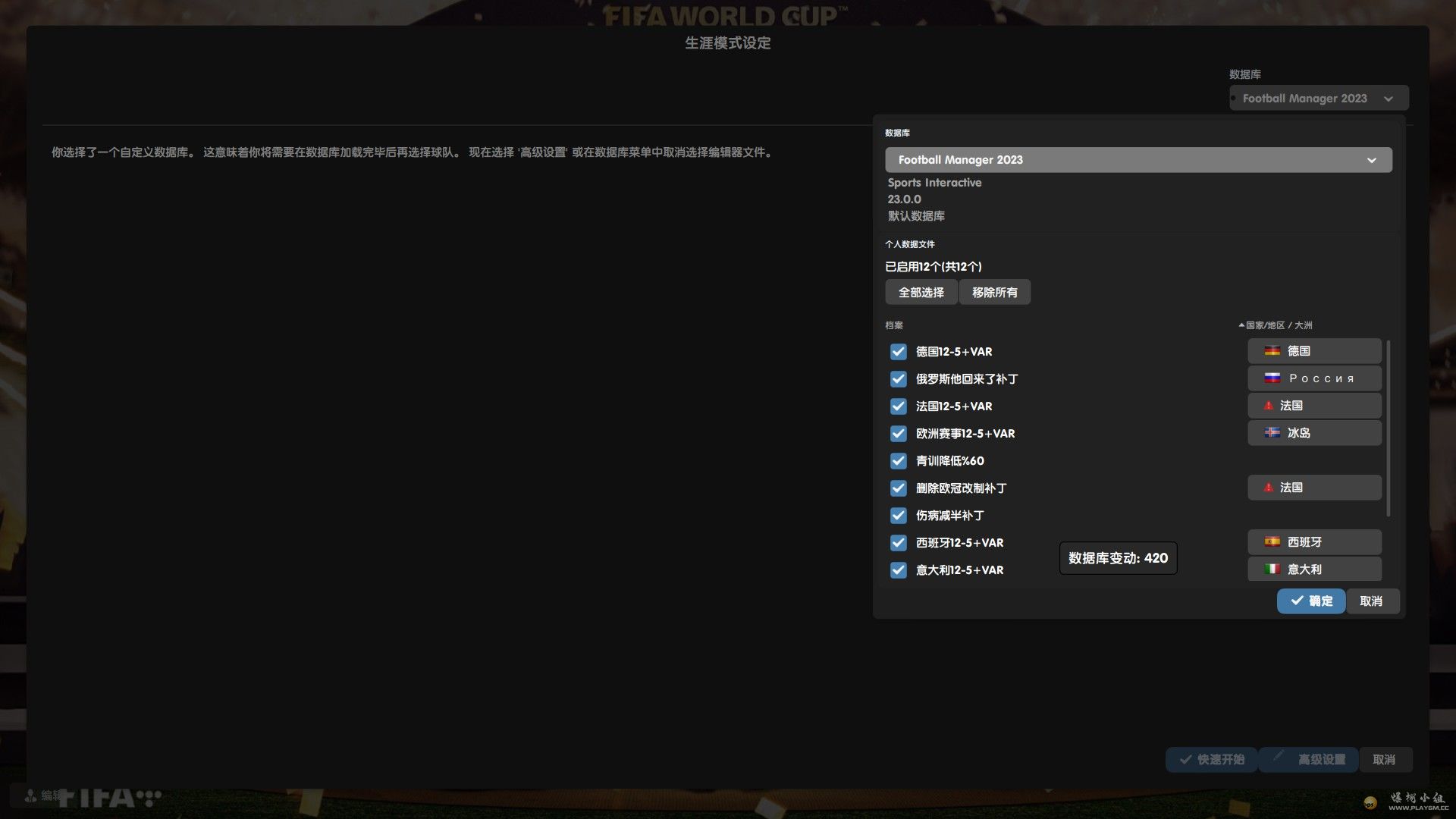This screenshot has height=819, width=1456.
Task: Toggle the 法国12-5+VAR checkbox
Action: (898, 406)
